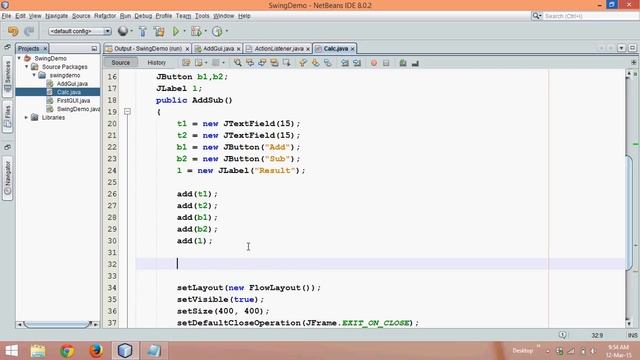This screenshot has width=640, height=360.
Task: Click the Build Project hammer icon
Action: tap(142, 31)
